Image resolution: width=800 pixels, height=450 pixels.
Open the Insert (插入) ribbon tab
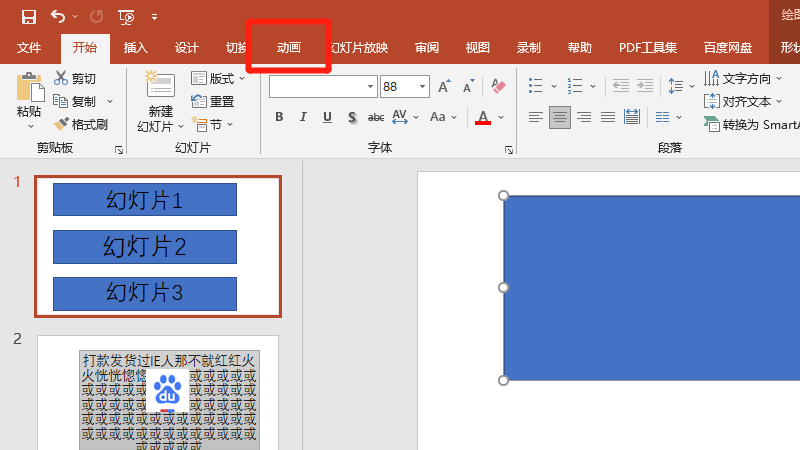[135, 48]
